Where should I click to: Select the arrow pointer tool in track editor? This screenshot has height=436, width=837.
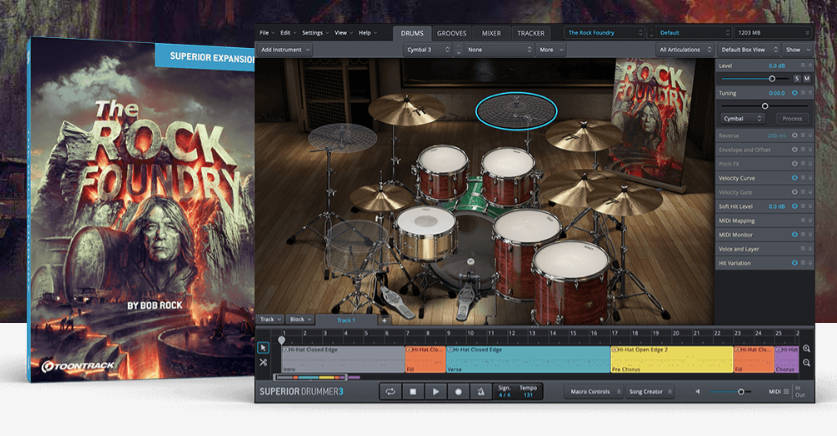[x=263, y=348]
